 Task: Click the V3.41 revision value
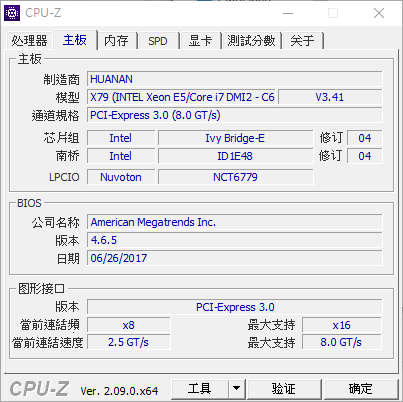330,97
